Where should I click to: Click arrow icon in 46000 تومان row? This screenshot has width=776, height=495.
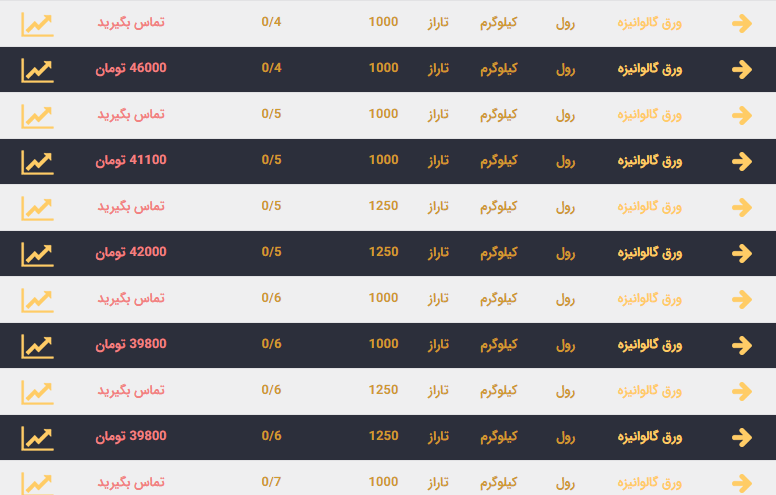(x=741, y=69)
